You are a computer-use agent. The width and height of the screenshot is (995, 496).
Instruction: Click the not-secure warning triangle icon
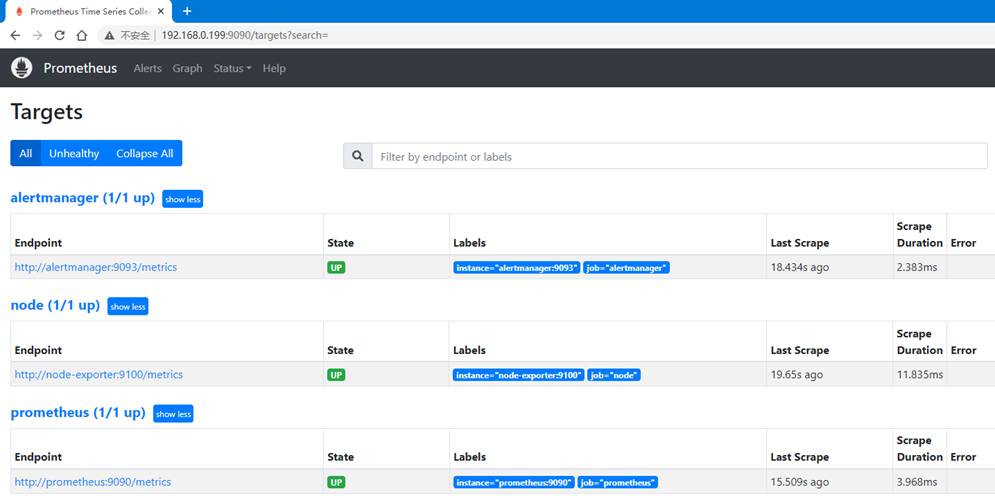pos(109,36)
